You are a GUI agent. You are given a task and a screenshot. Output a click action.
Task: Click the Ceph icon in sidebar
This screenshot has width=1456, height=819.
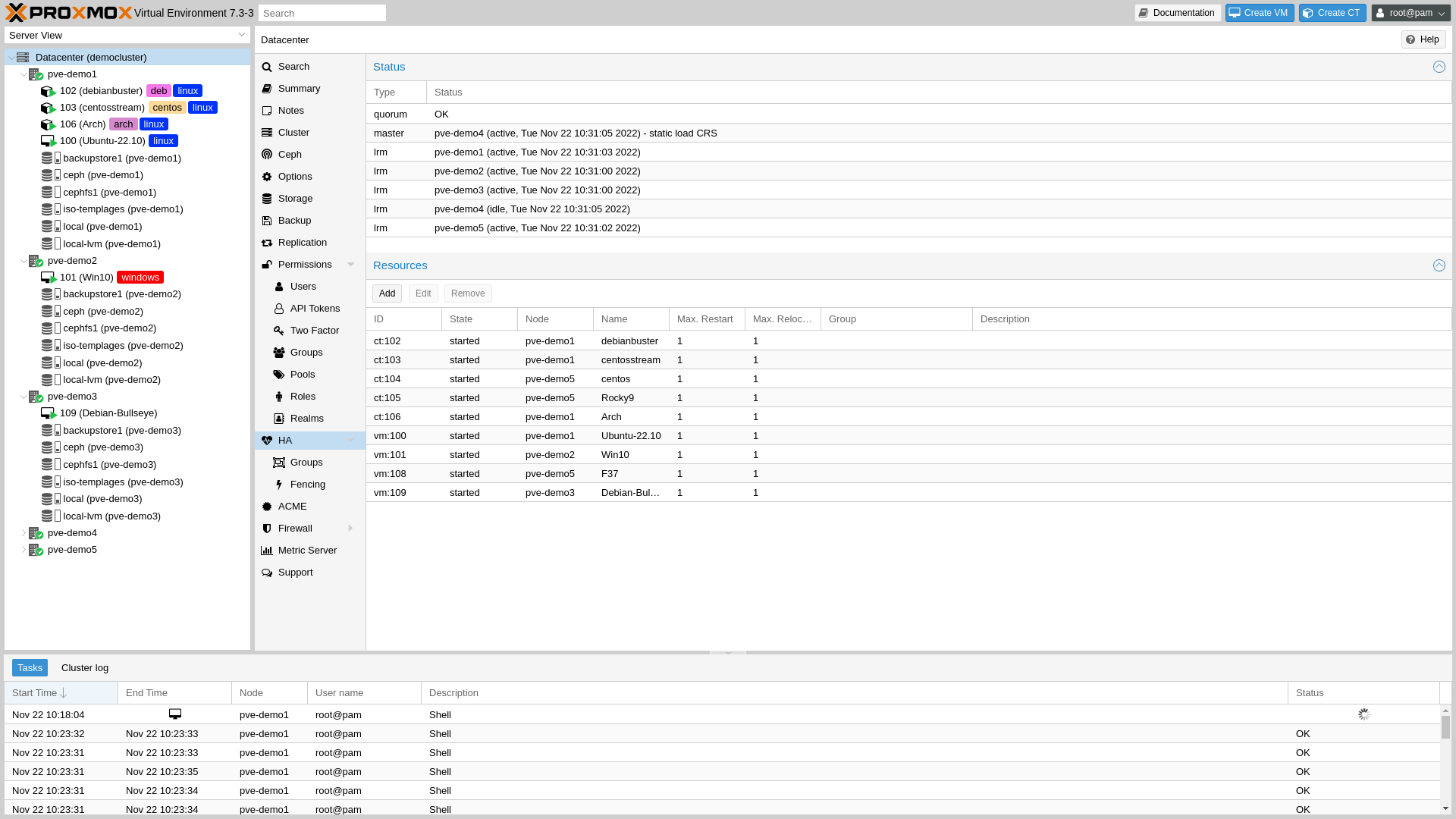click(266, 153)
